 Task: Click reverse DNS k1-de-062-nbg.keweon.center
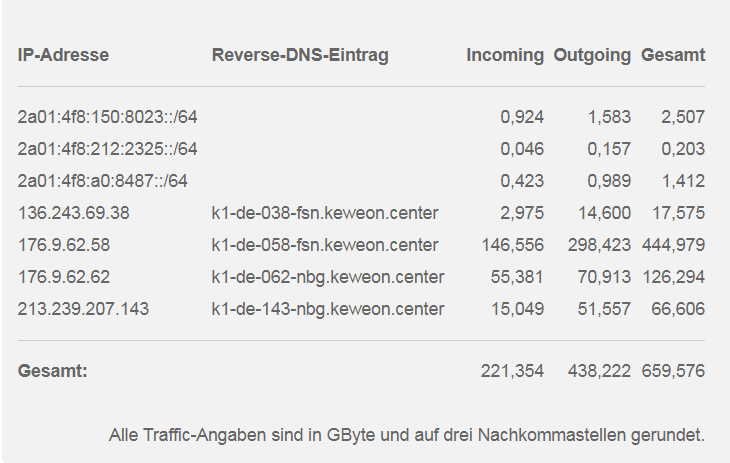point(328,277)
